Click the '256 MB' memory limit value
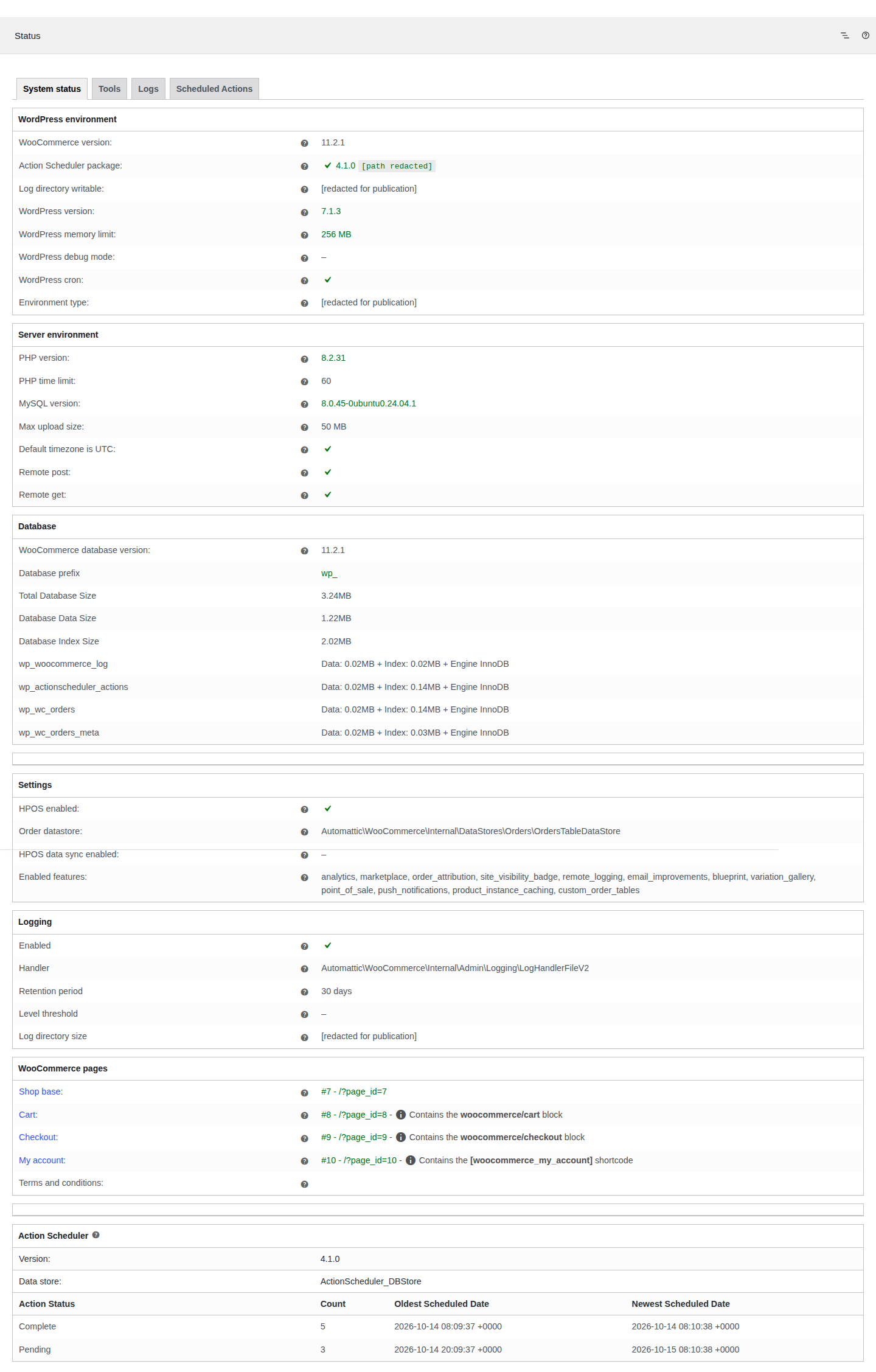Viewport: 876px width, 1372px height. tap(336, 234)
